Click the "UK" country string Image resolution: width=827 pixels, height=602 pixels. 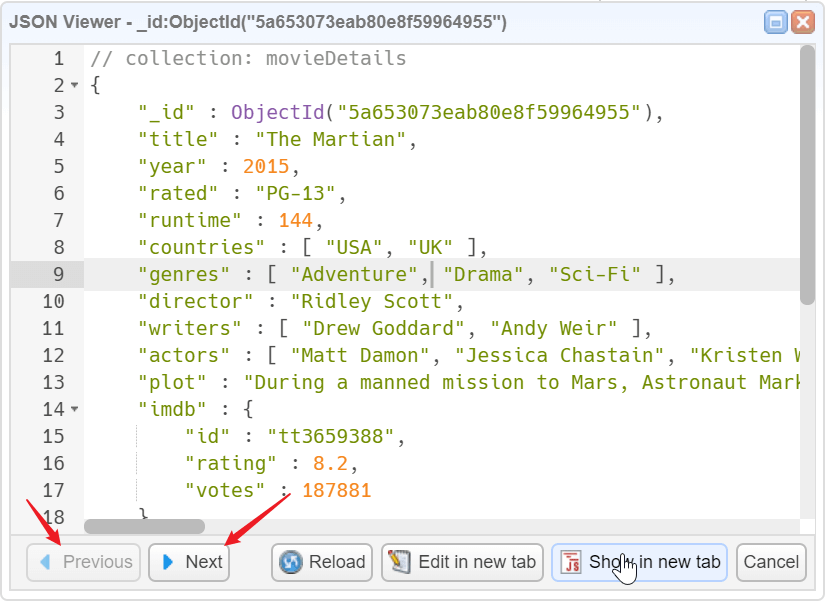(430, 247)
